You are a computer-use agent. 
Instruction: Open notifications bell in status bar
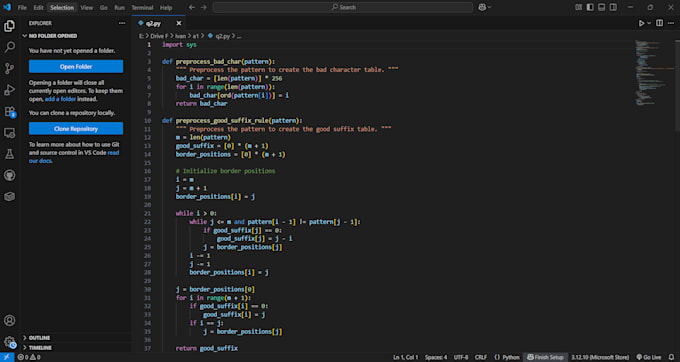coord(671,357)
